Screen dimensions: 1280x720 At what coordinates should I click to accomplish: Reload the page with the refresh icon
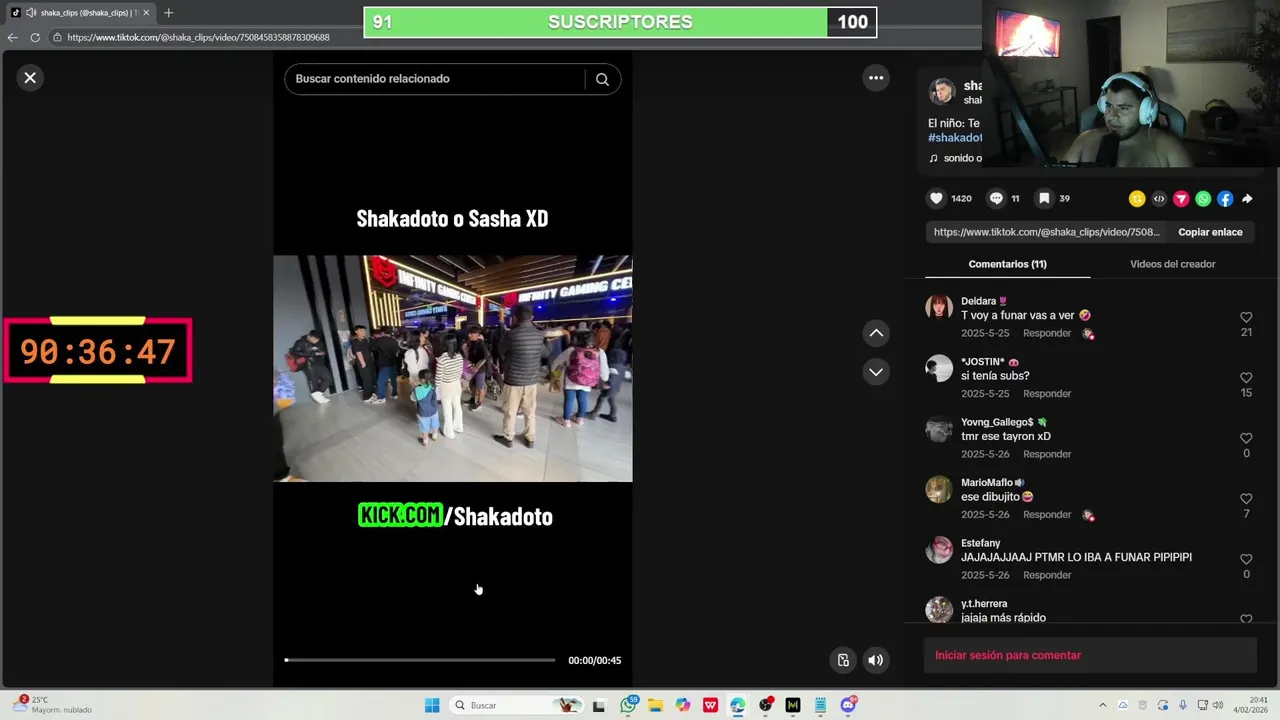click(x=35, y=37)
